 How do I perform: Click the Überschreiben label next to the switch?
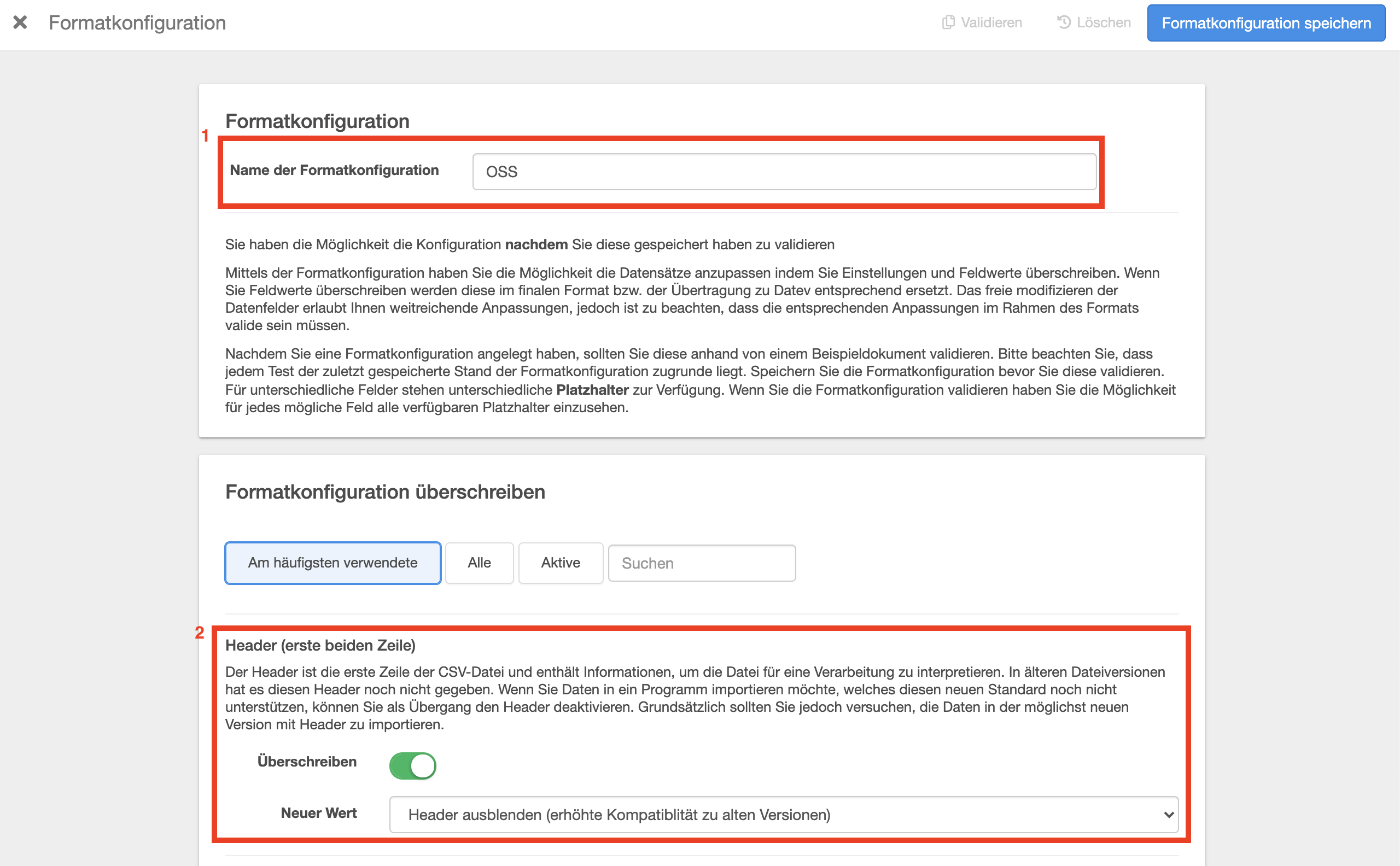[306, 762]
